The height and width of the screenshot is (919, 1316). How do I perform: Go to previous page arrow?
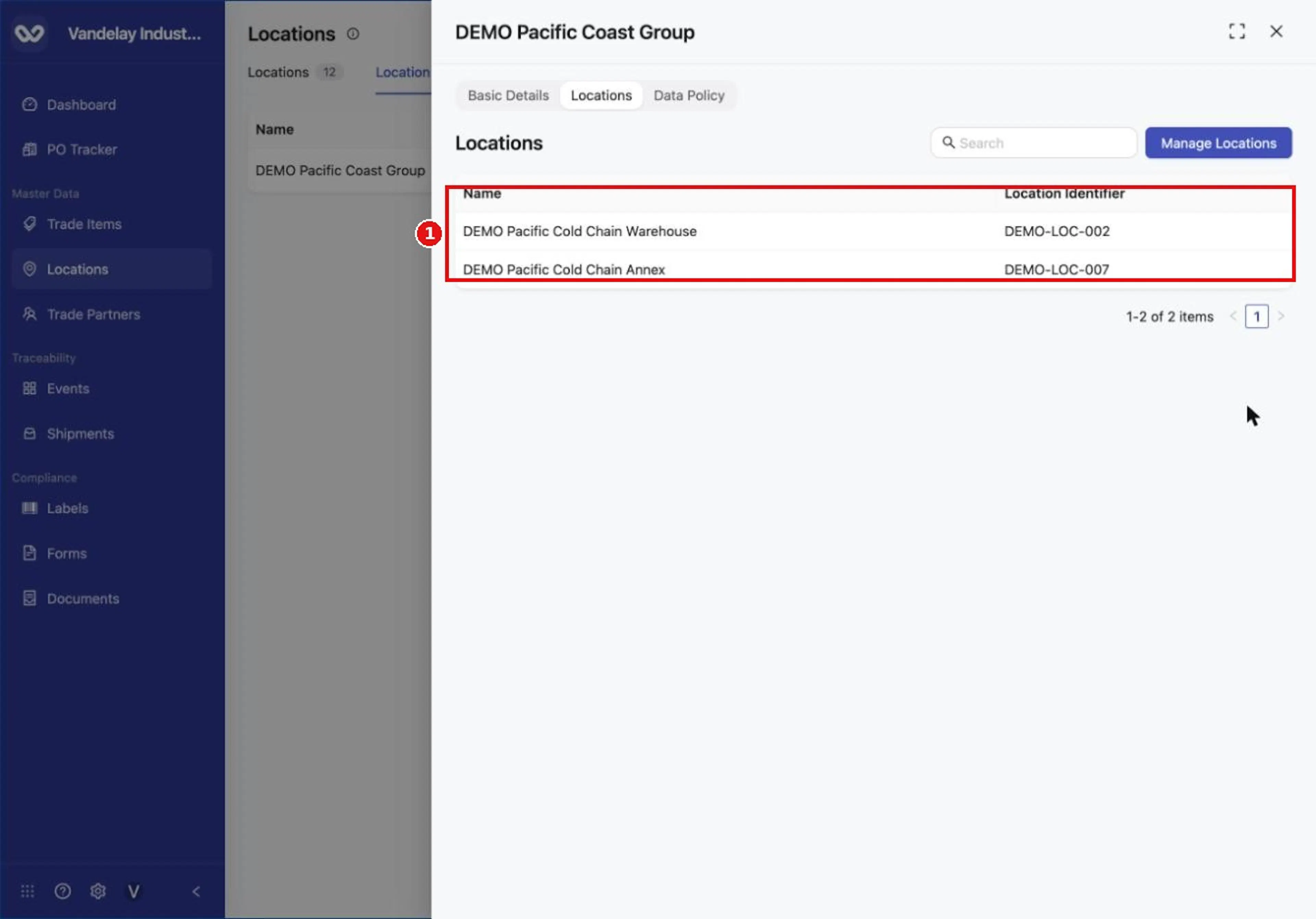(x=1233, y=316)
